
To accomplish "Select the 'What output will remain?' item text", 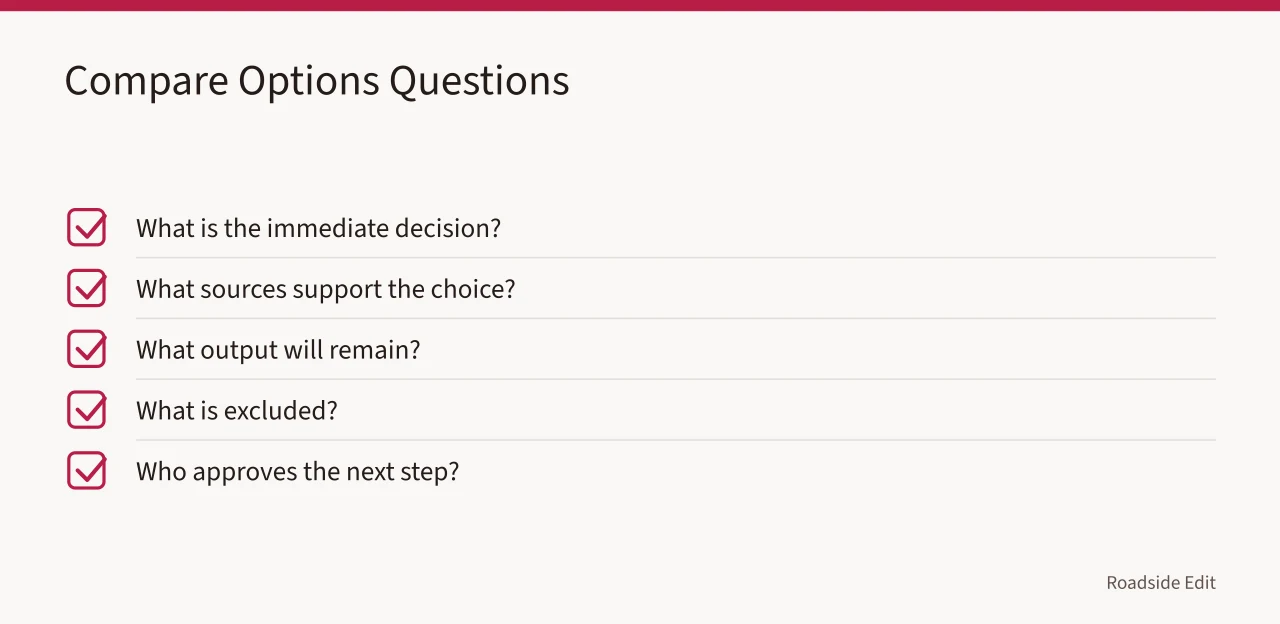I will pyautogui.click(x=278, y=350).
